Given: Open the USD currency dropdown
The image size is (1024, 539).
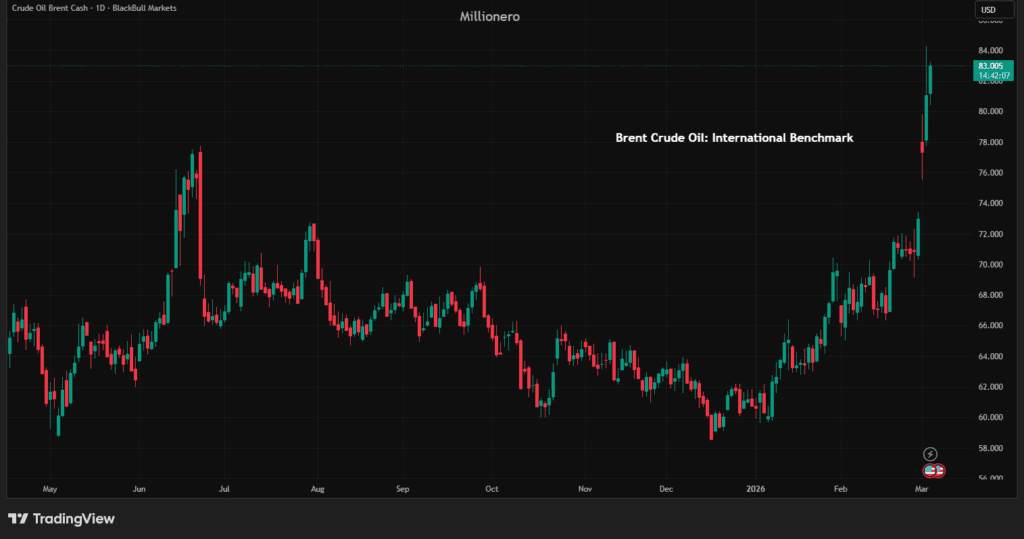Looking at the screenshot, I should [988, 11].
